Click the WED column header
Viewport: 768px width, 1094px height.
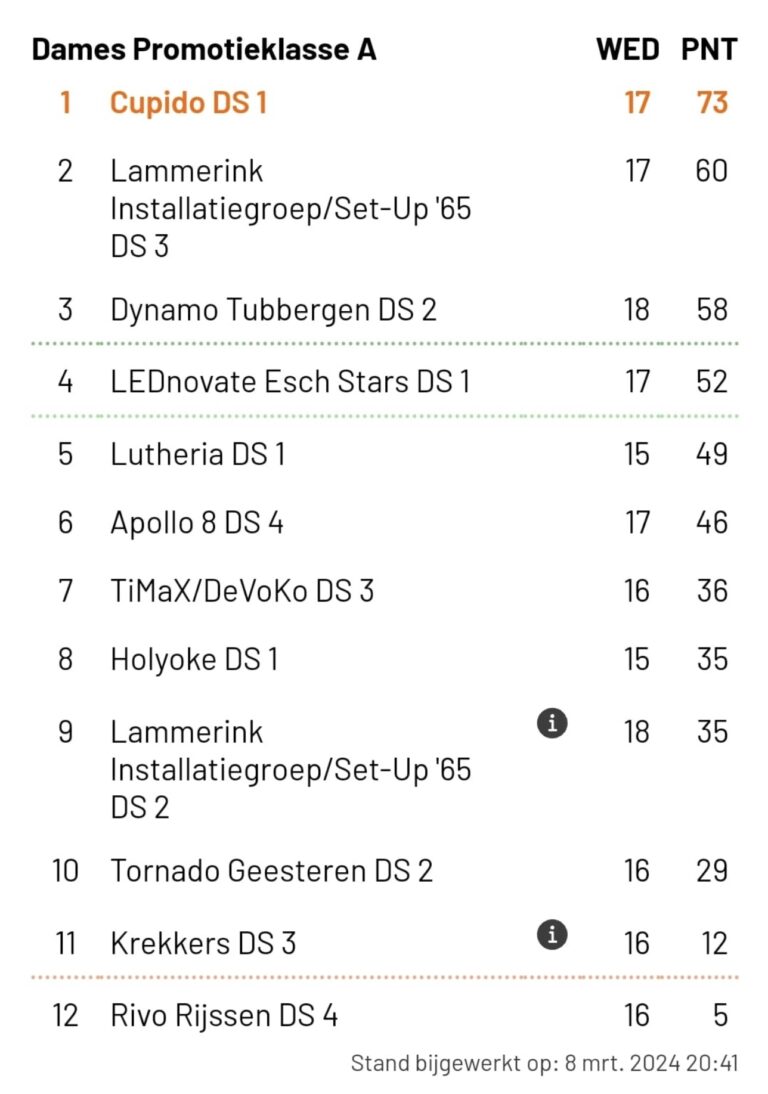627,49
